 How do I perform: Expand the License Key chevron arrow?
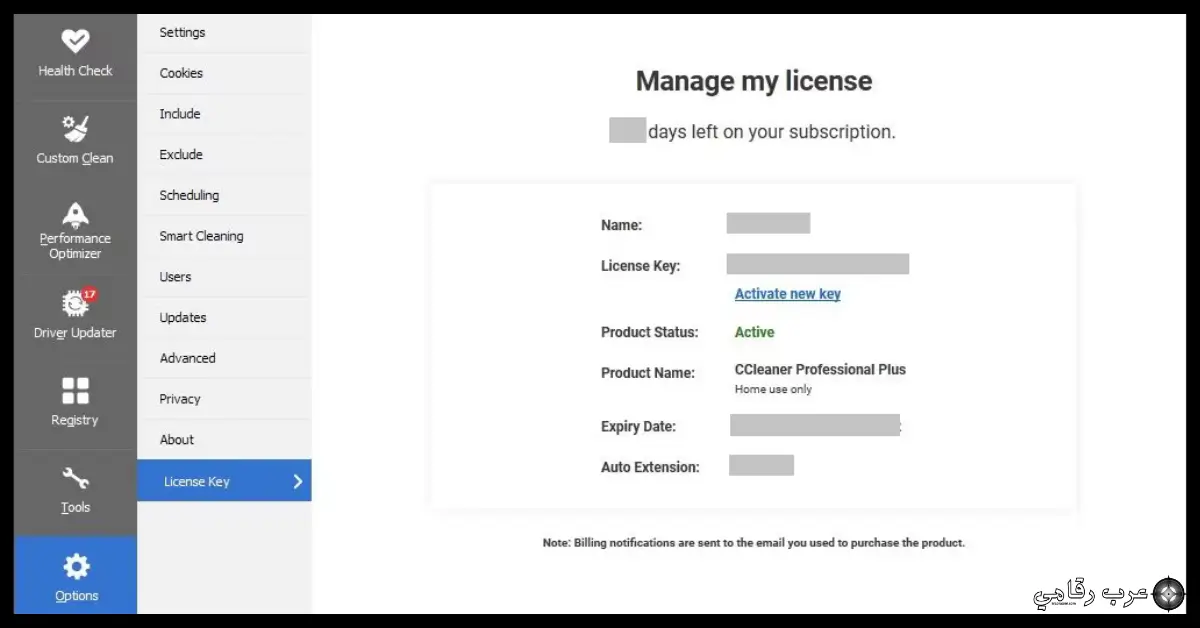pos(297,480)
